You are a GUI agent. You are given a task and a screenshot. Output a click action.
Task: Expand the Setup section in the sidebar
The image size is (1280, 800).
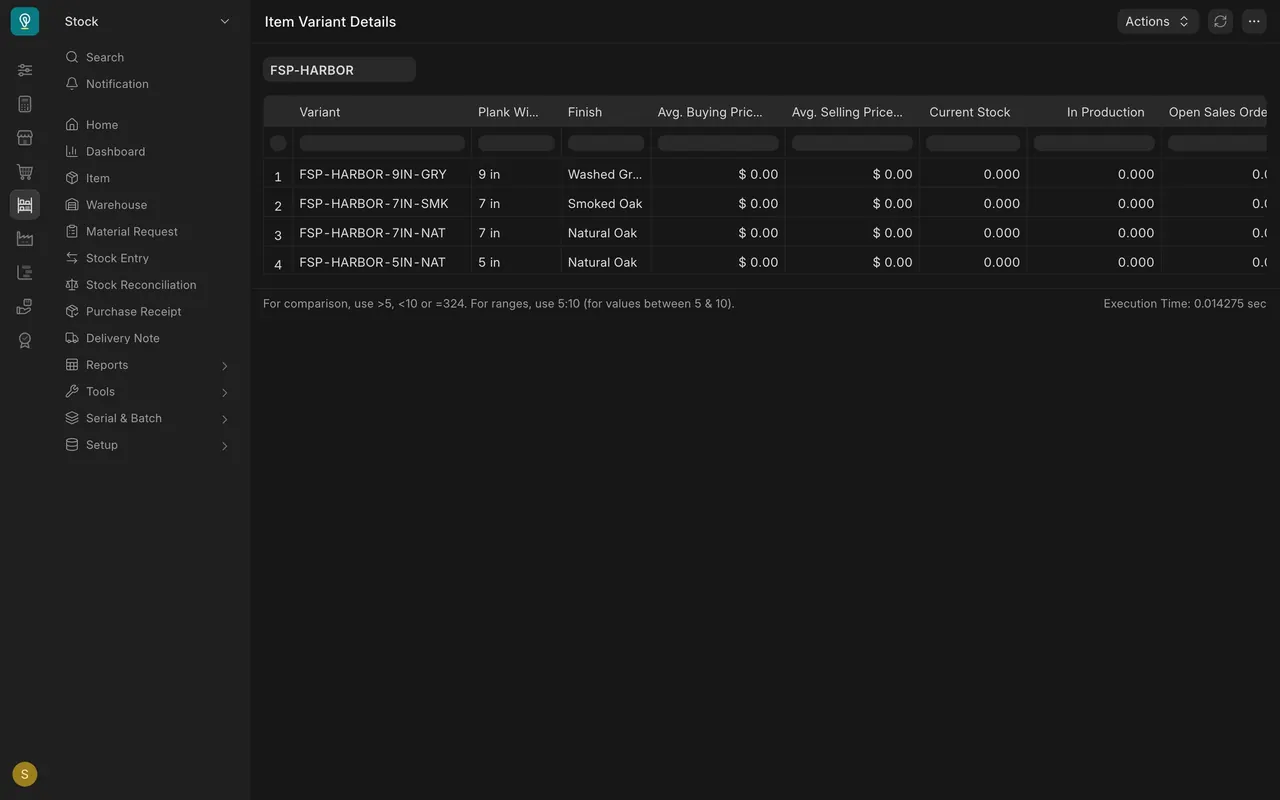[x=147, y=445]
